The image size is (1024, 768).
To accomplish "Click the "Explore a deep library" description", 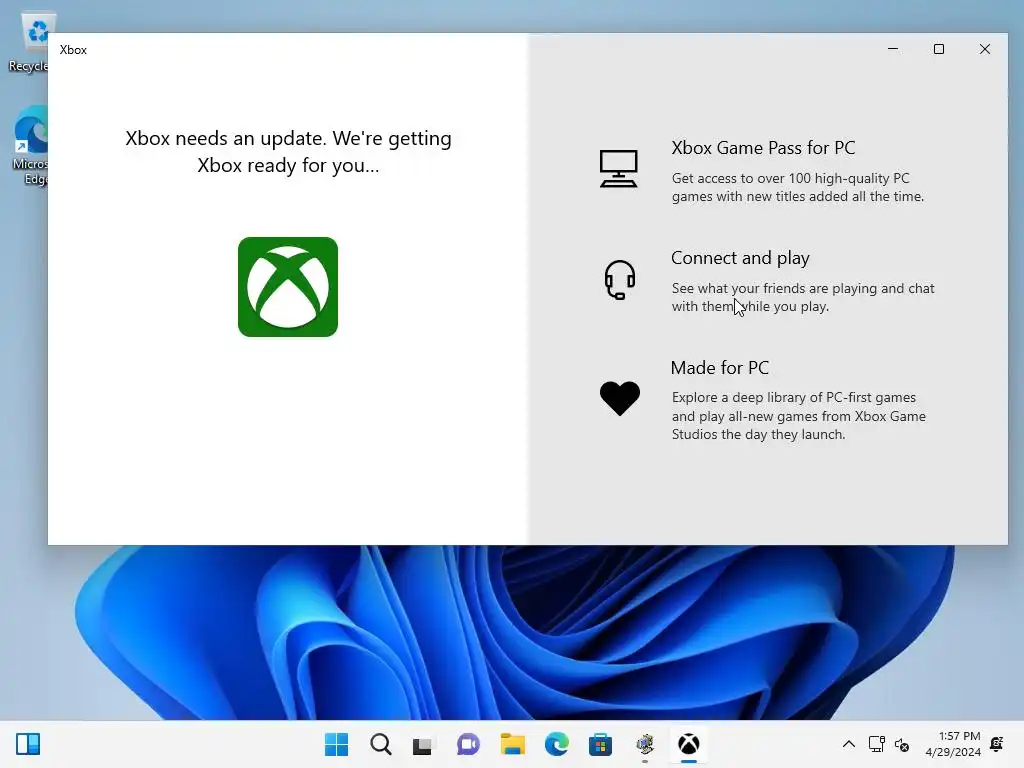I will pyautogui.click(x=799, y=416).
